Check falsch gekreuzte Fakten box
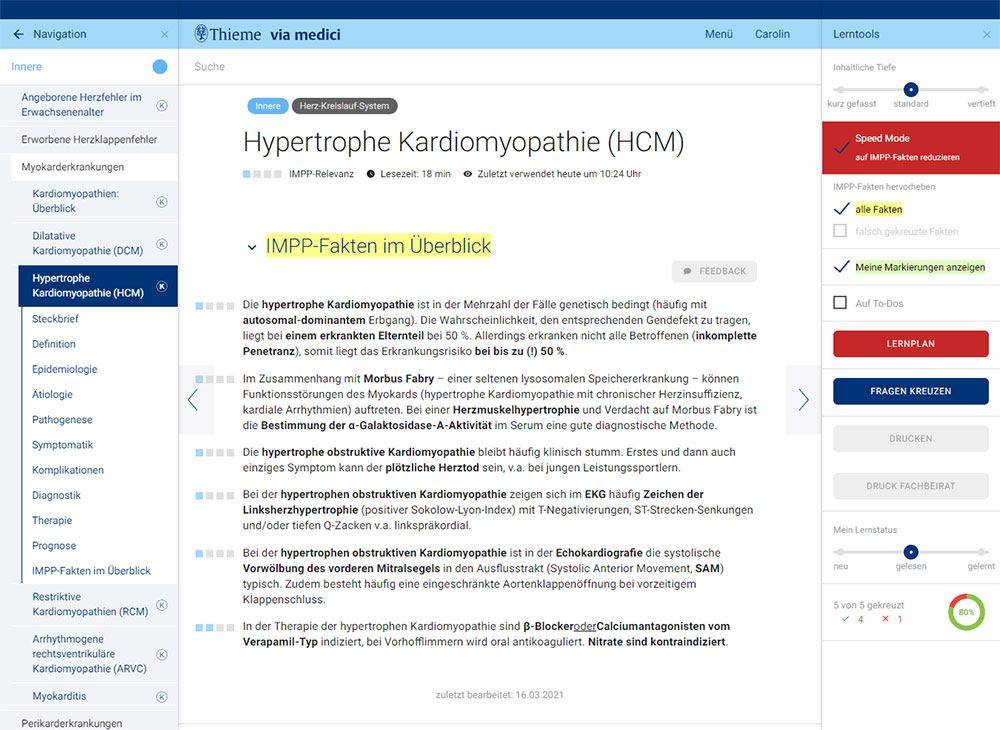 [x=840, y=231]
